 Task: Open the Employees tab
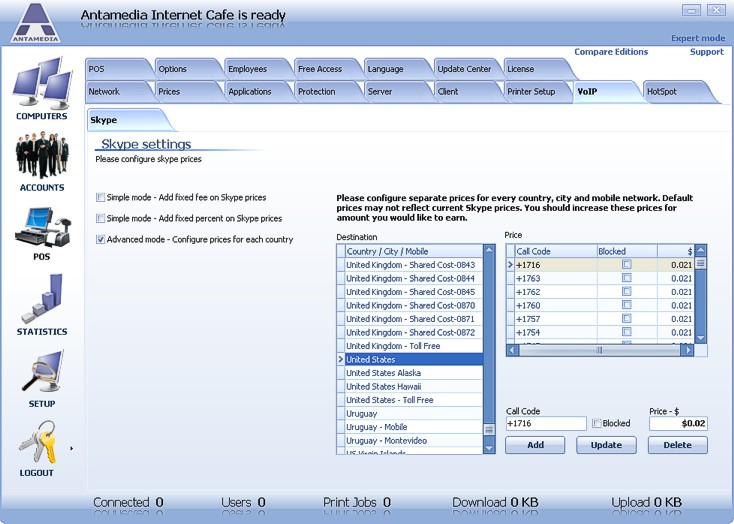257,69
